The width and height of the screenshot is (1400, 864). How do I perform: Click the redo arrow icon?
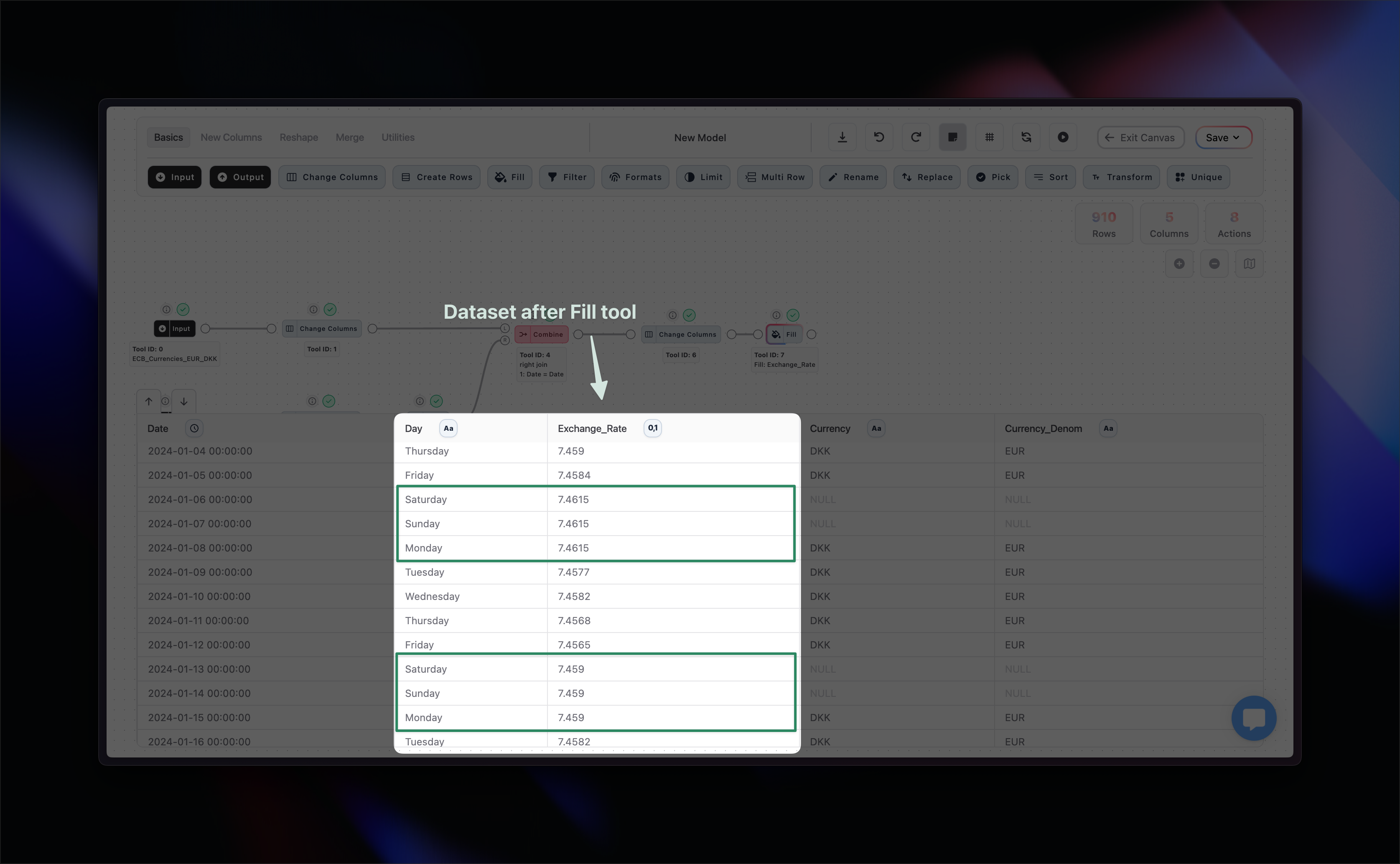point(915,137)
